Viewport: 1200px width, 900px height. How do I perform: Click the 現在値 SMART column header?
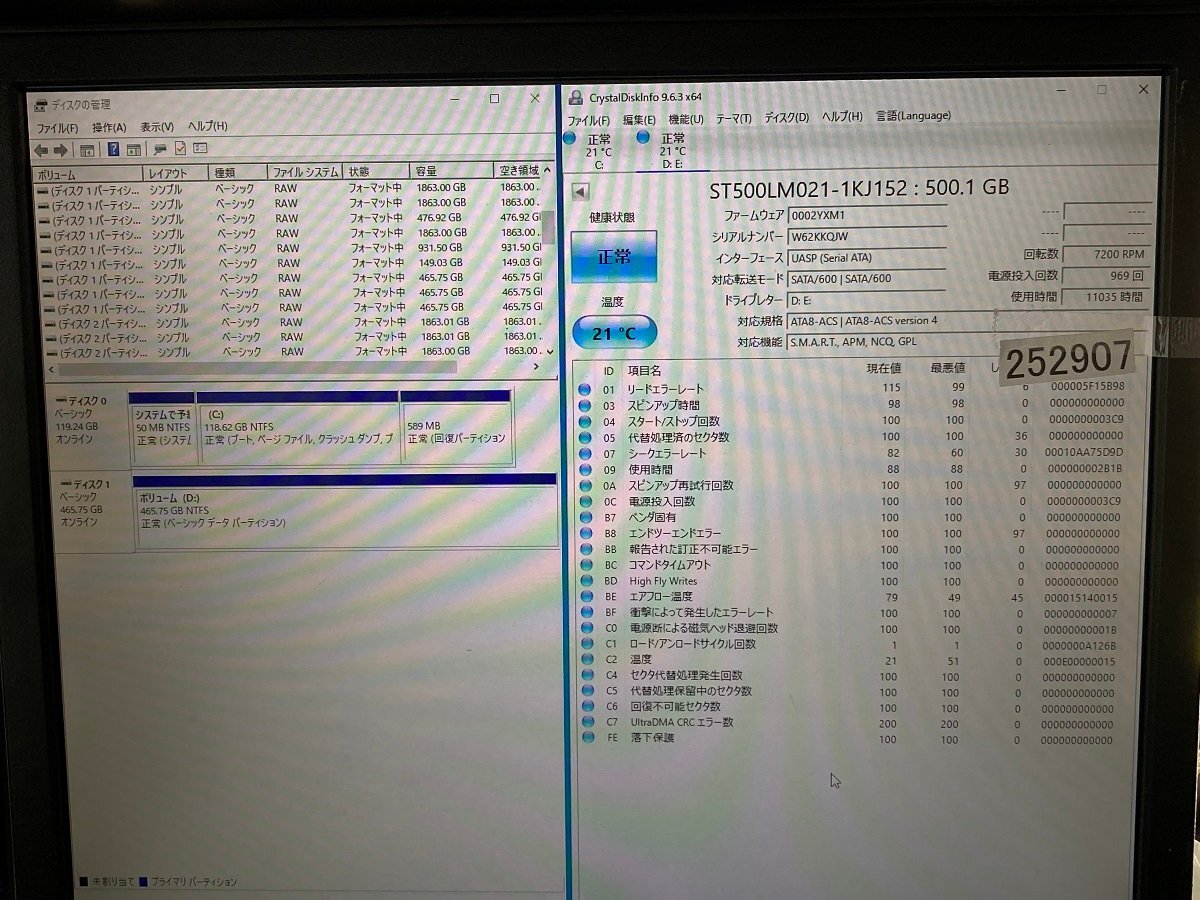[884, 369]
